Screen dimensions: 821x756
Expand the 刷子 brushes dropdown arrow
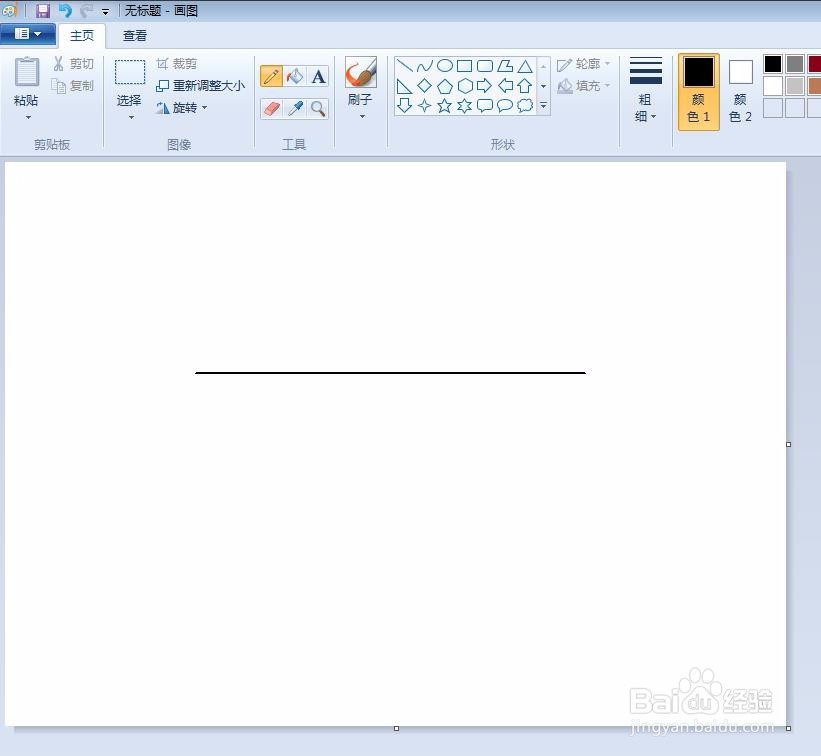362,117
